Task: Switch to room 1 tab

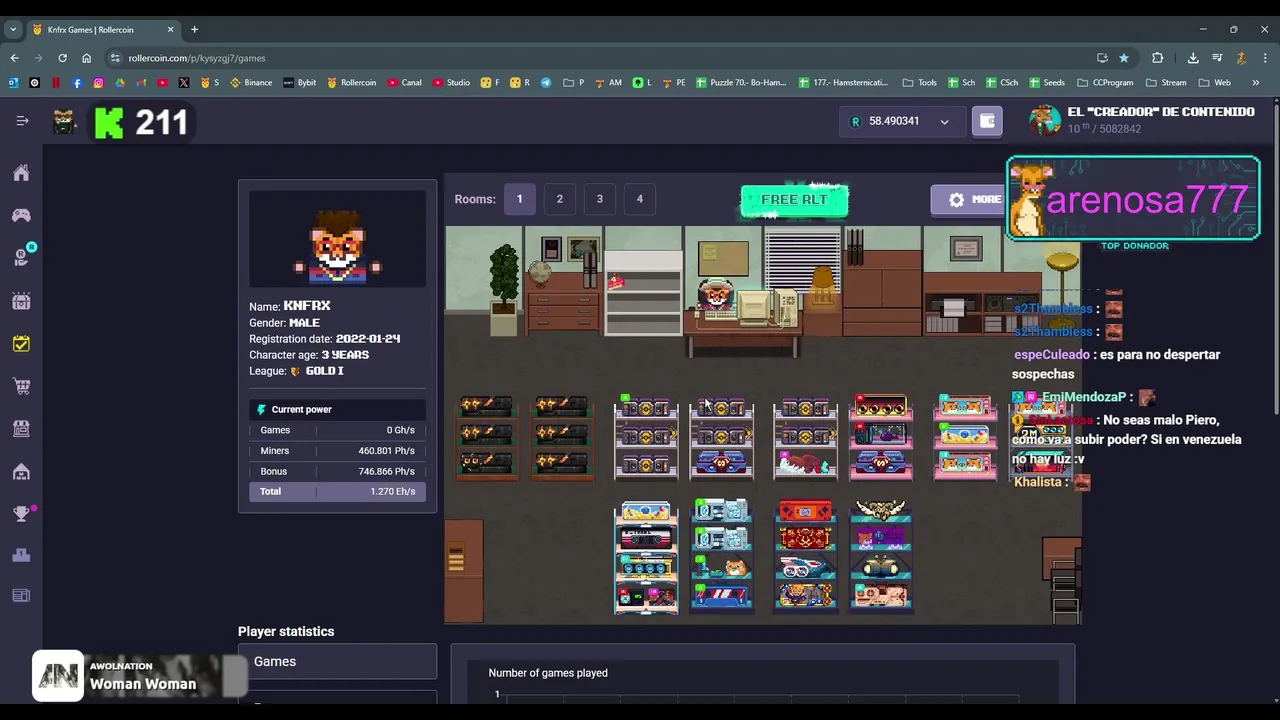Action: point(519,199)
